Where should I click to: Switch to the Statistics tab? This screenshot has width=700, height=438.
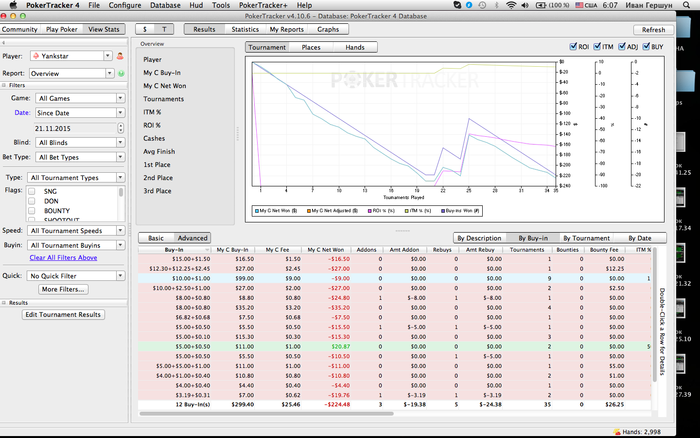(245, 29)
